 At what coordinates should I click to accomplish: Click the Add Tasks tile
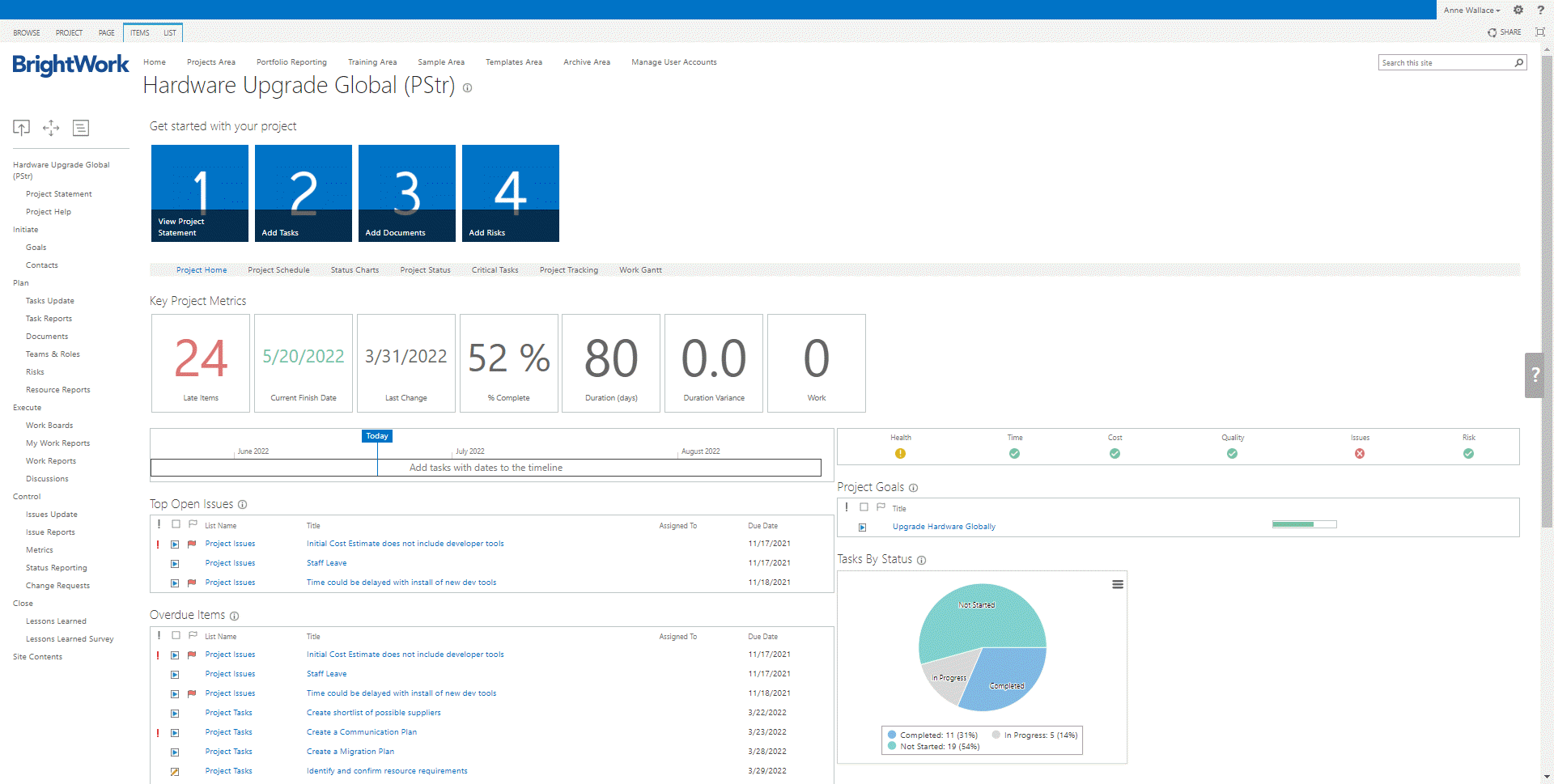tap(304, 193)
